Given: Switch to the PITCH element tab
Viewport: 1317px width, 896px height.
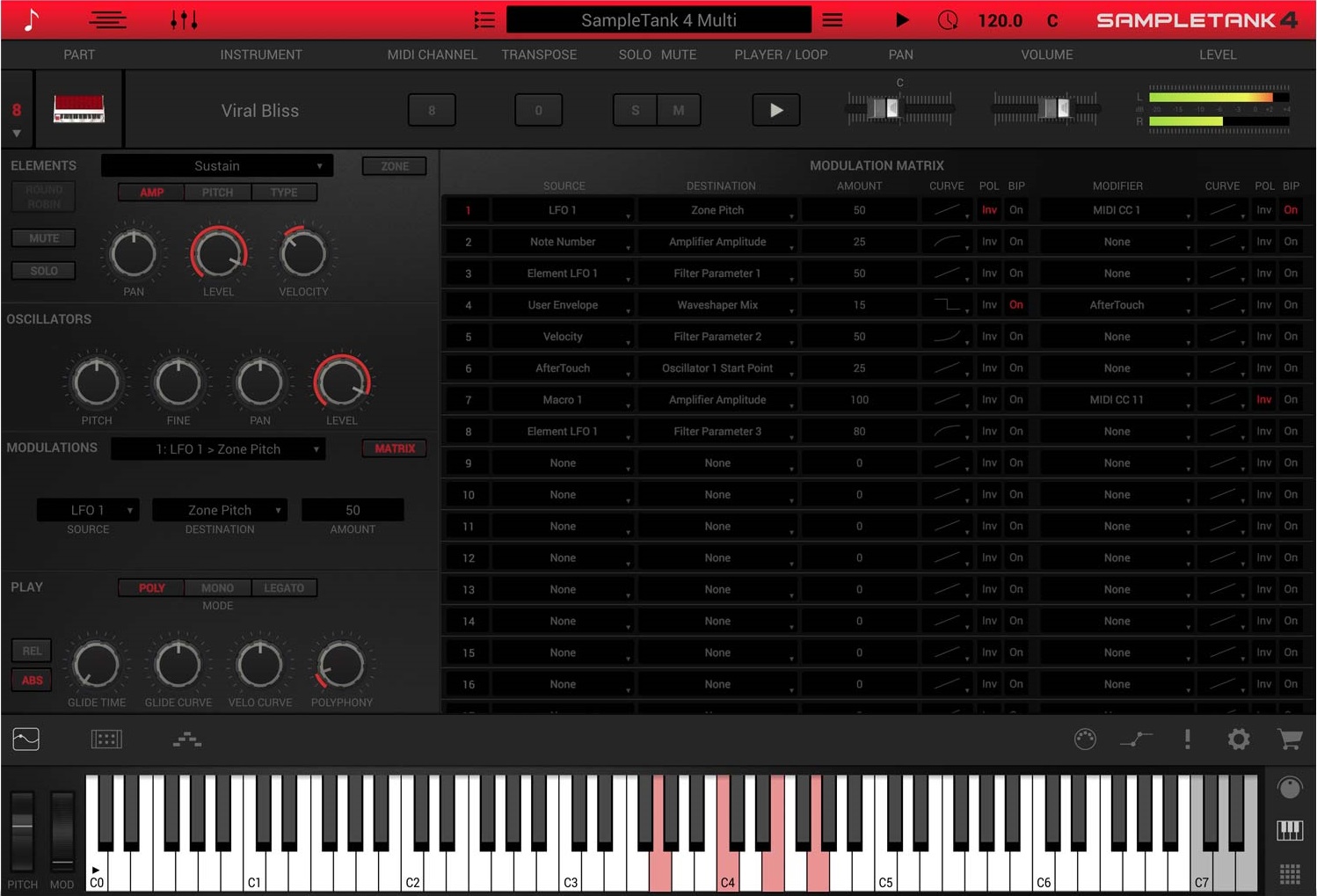Looking at the screenshot, I should tap(216, 192).
